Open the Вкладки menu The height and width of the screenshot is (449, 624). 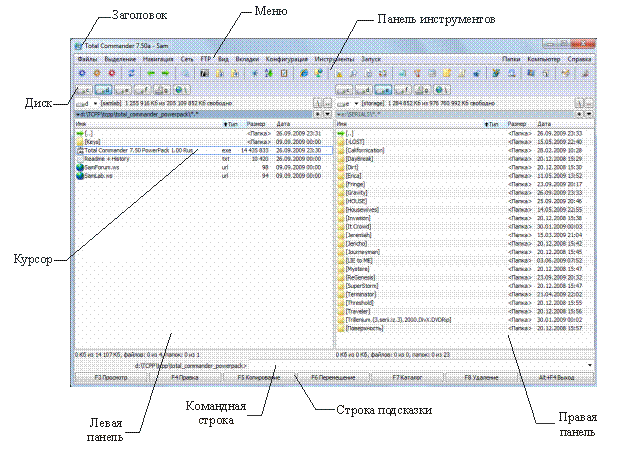pyautogui.click(x=247, y=59)
